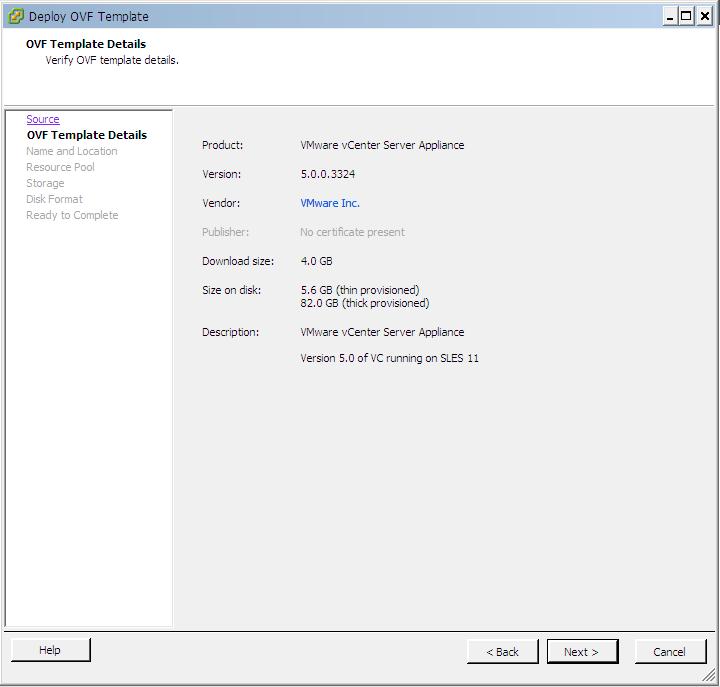
Task: Click the < Back button
Action: pyautogui.click(x=502, y=652)
